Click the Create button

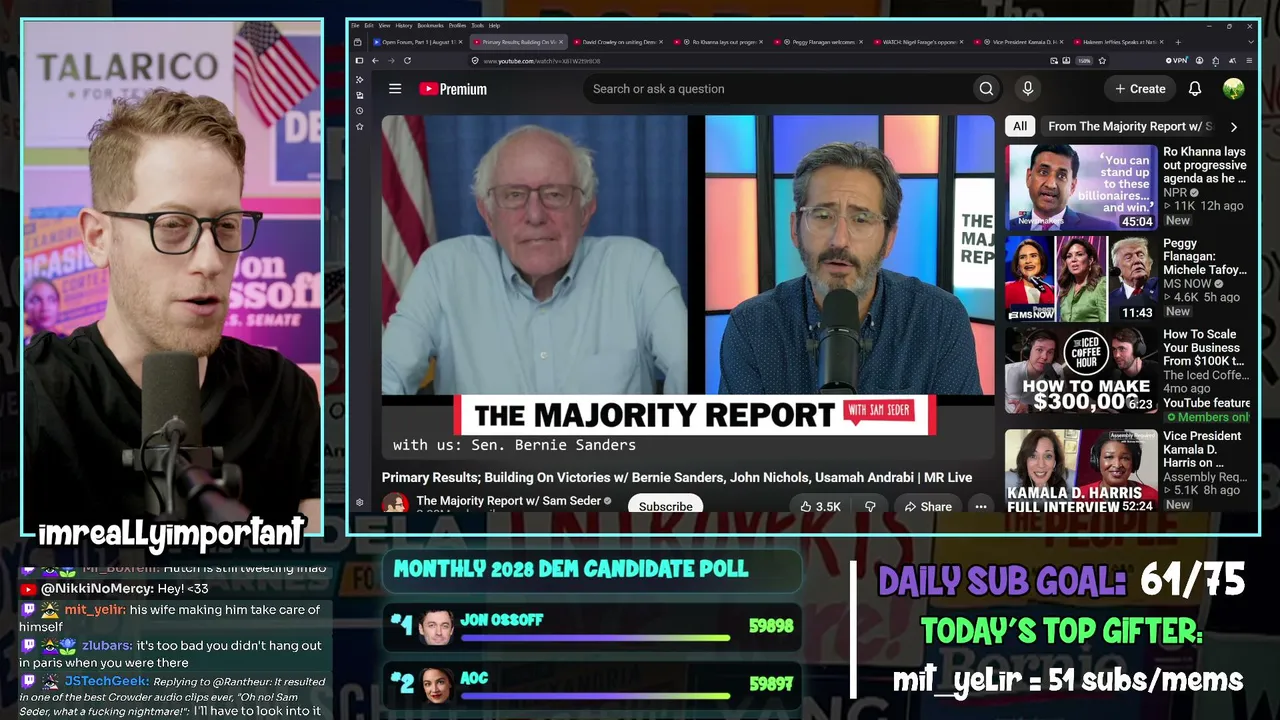coord(1140,89)
